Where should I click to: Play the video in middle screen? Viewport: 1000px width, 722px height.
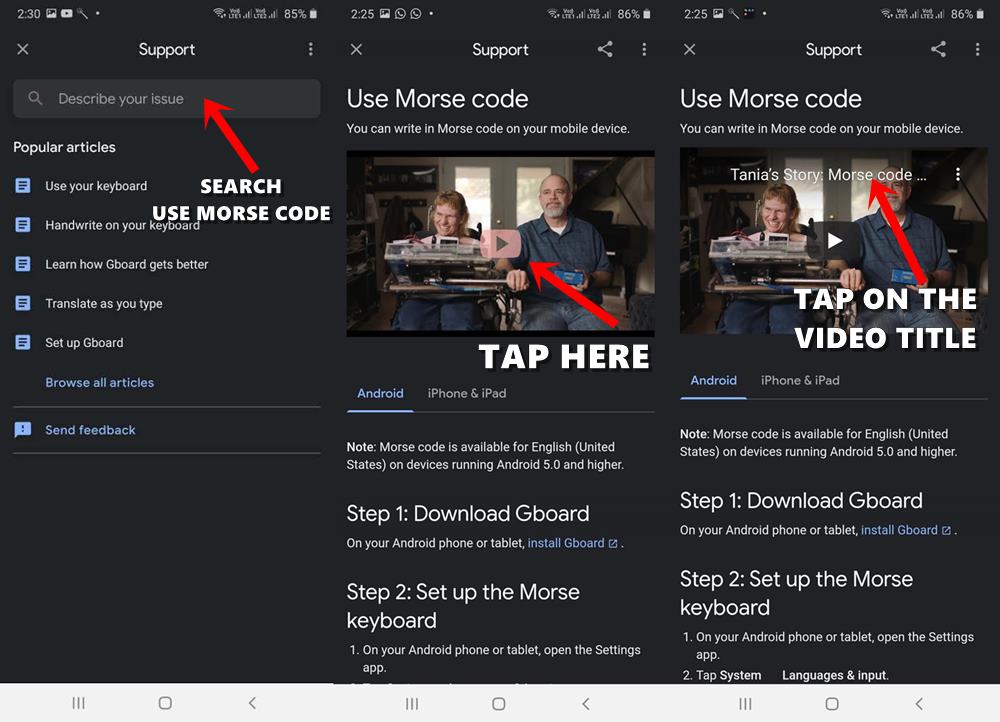click(x=501, y=243)
